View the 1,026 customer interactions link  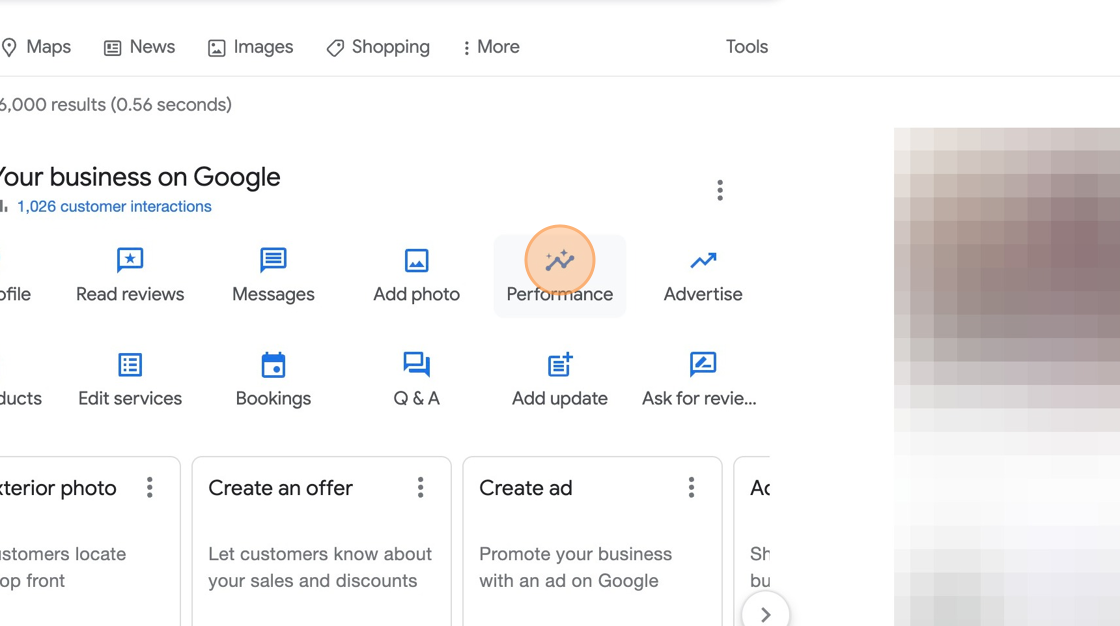pyautogui.click(x=114, y=207)
